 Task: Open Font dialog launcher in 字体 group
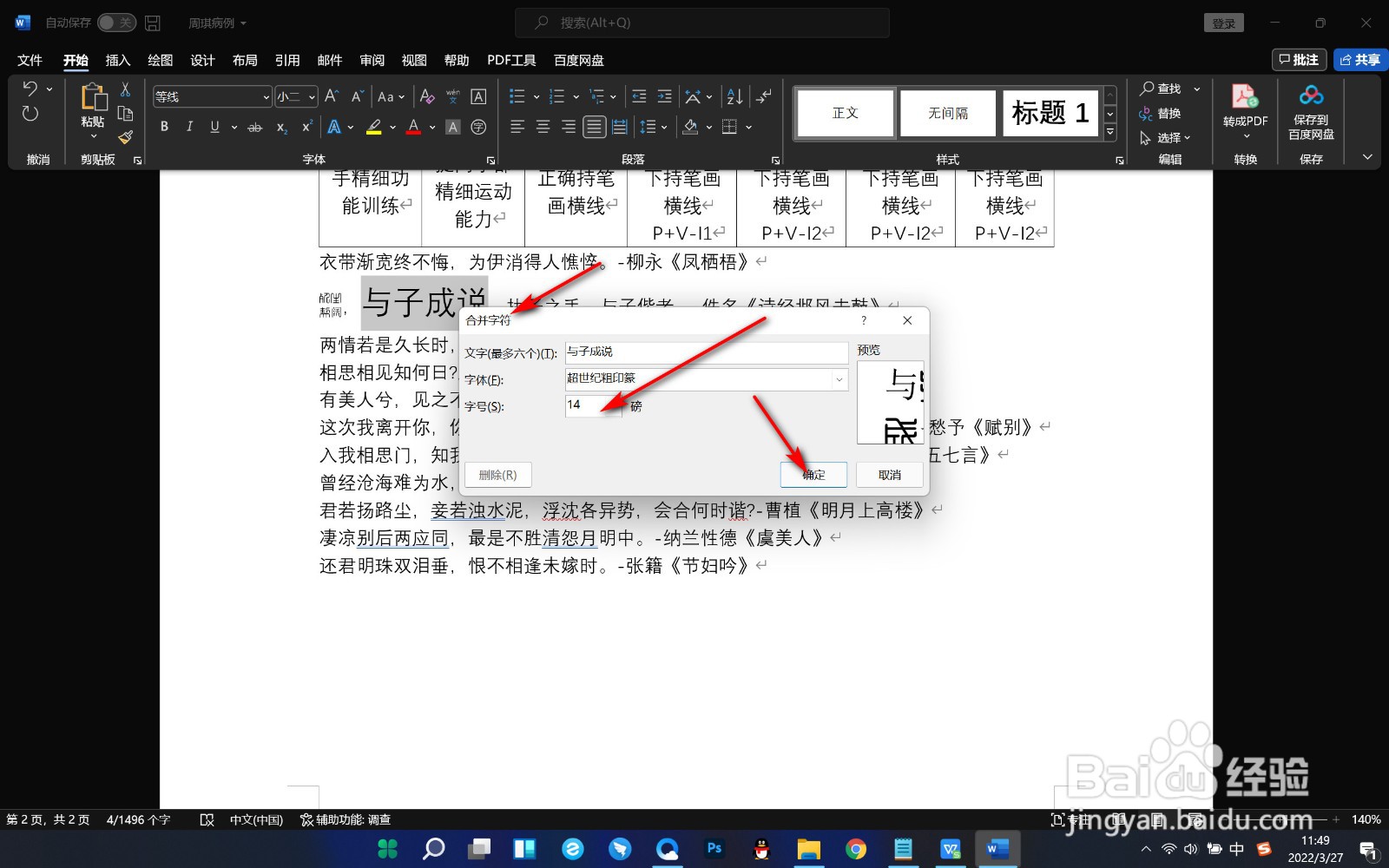(x=490, y=160)
